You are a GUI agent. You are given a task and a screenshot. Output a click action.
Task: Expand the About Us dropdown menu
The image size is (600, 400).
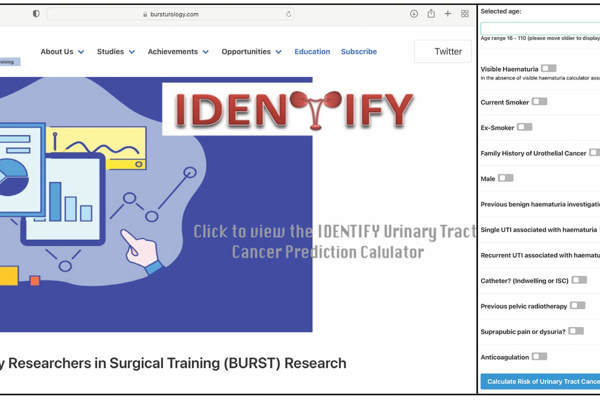pos(62,52)
